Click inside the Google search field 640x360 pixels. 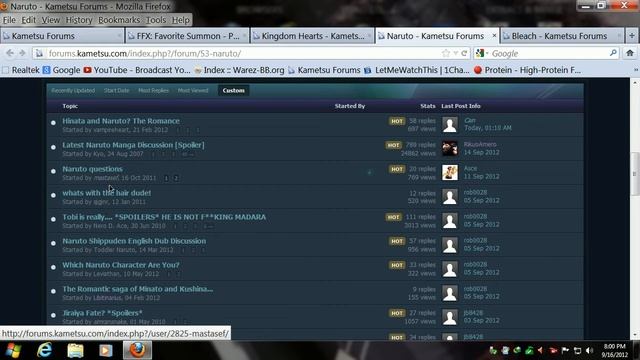pyautogui.click(x=549, y=53)
